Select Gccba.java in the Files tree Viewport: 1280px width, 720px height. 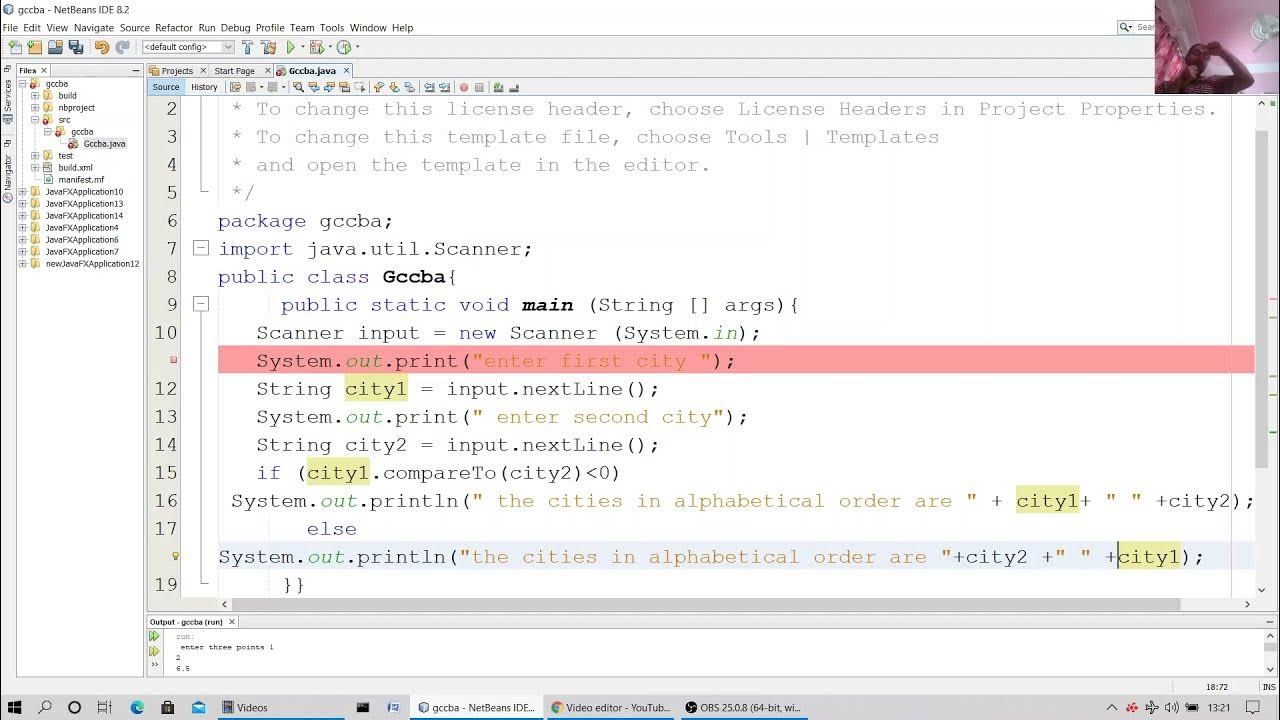[x=104, y=144]
